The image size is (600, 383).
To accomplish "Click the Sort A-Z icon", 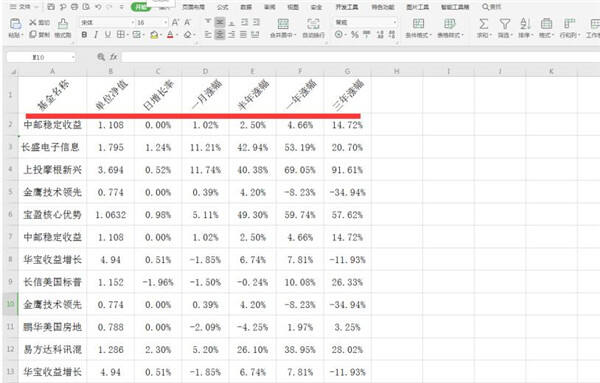I will point(525,24).
